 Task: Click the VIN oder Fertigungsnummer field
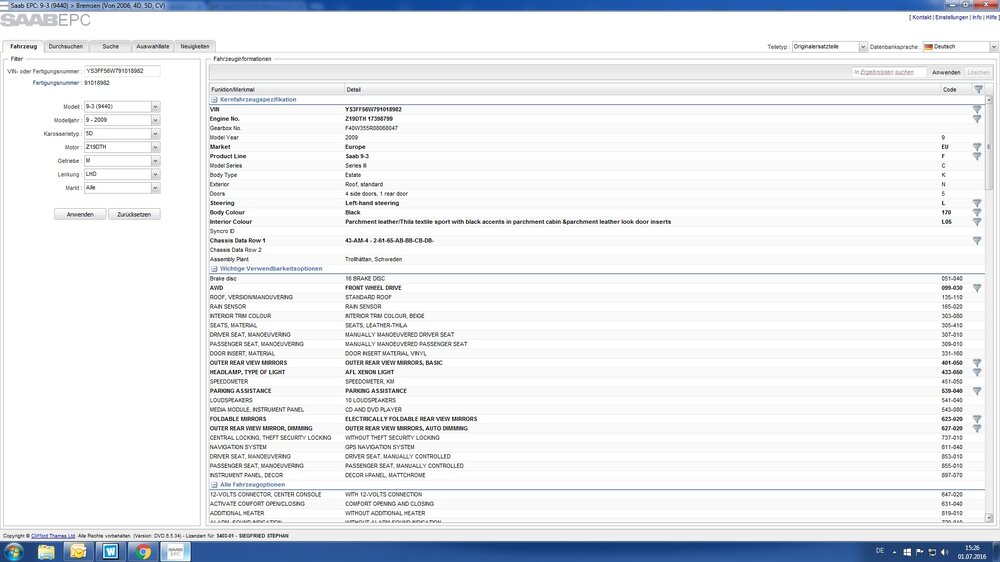[122, 71]
